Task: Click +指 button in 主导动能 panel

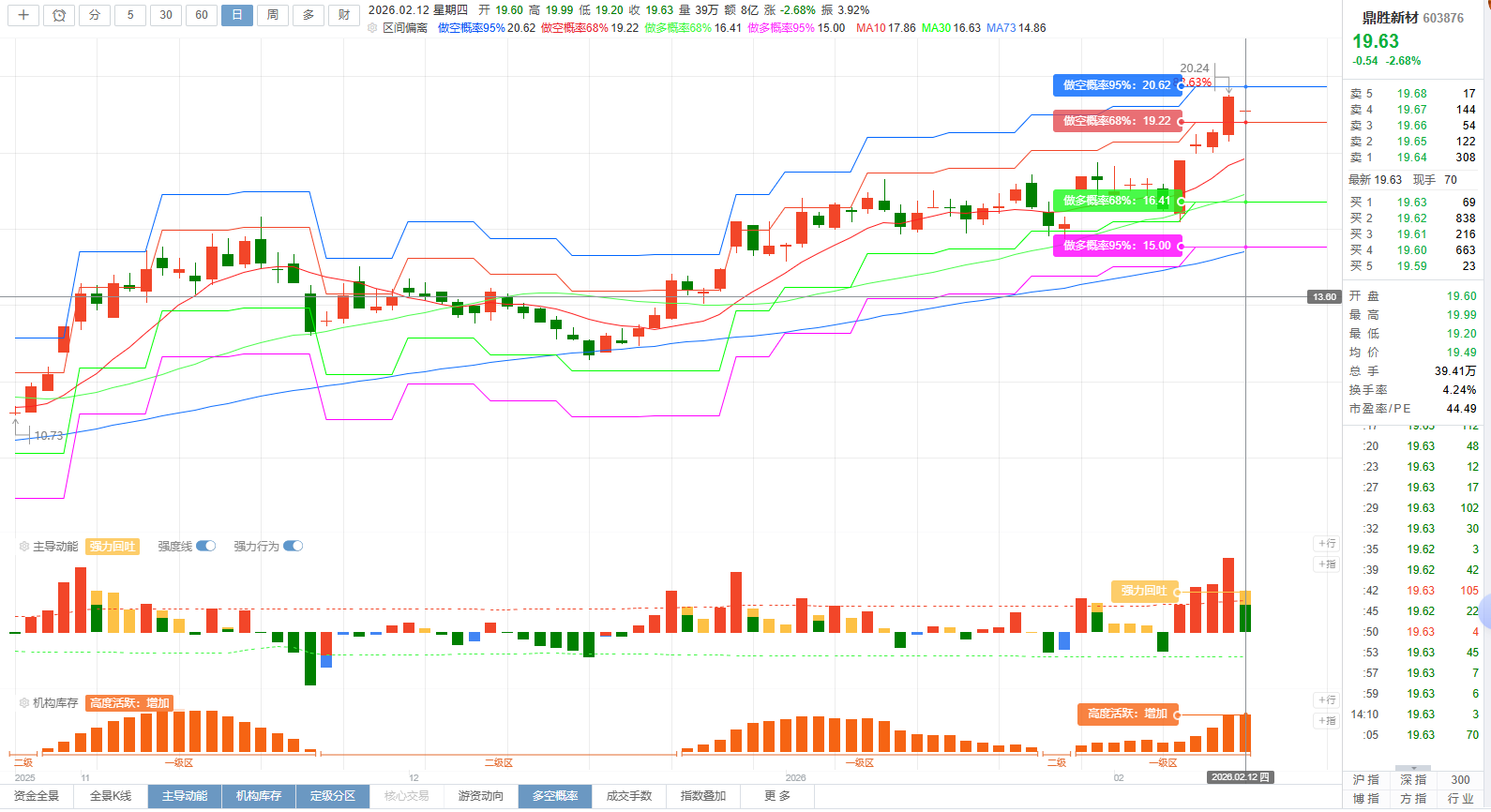Action: pos(1327,564)
